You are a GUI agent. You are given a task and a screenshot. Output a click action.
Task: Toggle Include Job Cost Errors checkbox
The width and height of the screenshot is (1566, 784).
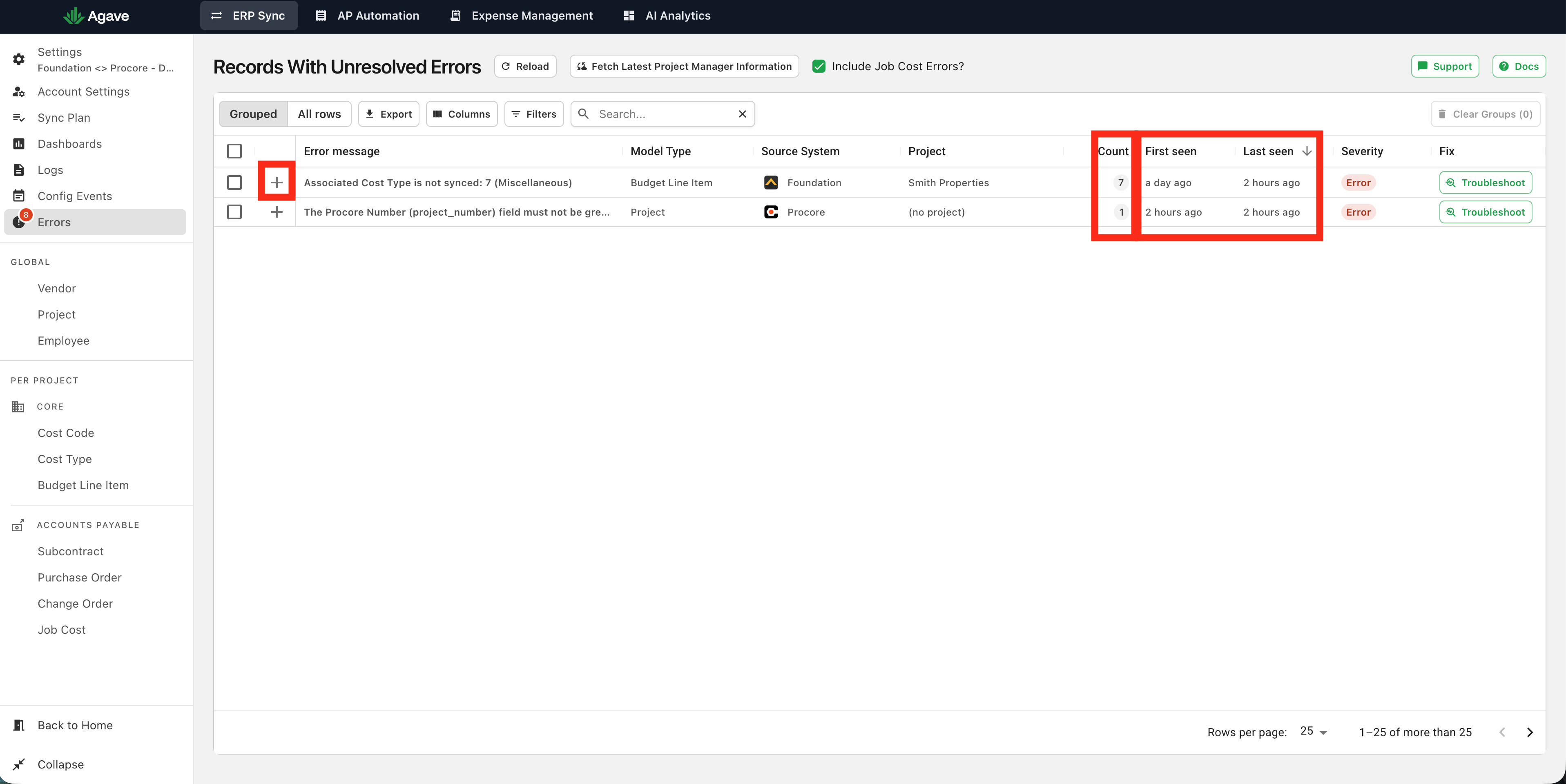point(819,66)
